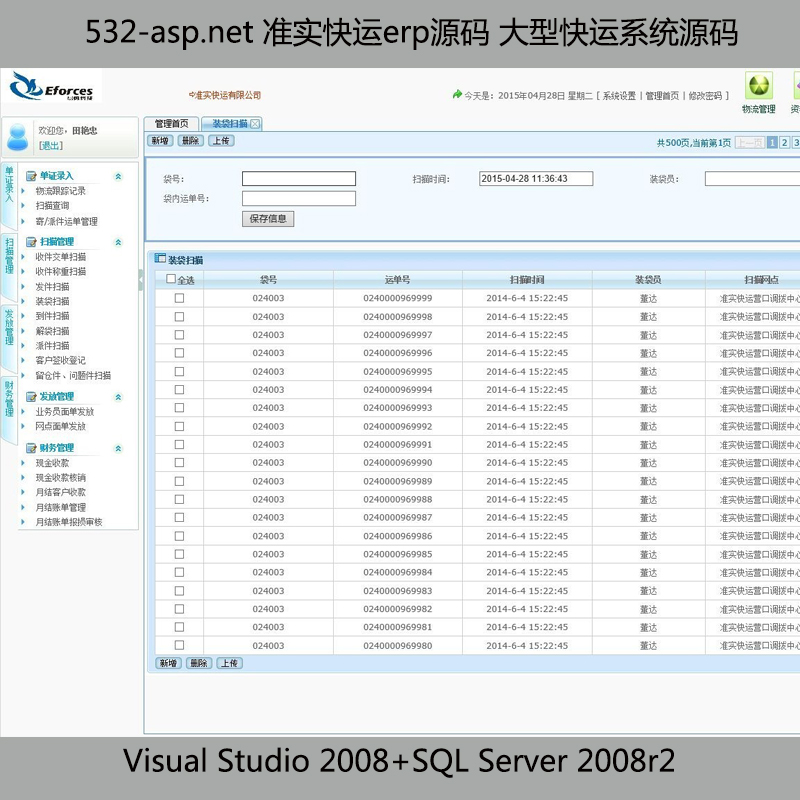Viewport: 800px width, 800px height.
Task: Click the 扫描时间 column header
Action: point(527,280)
